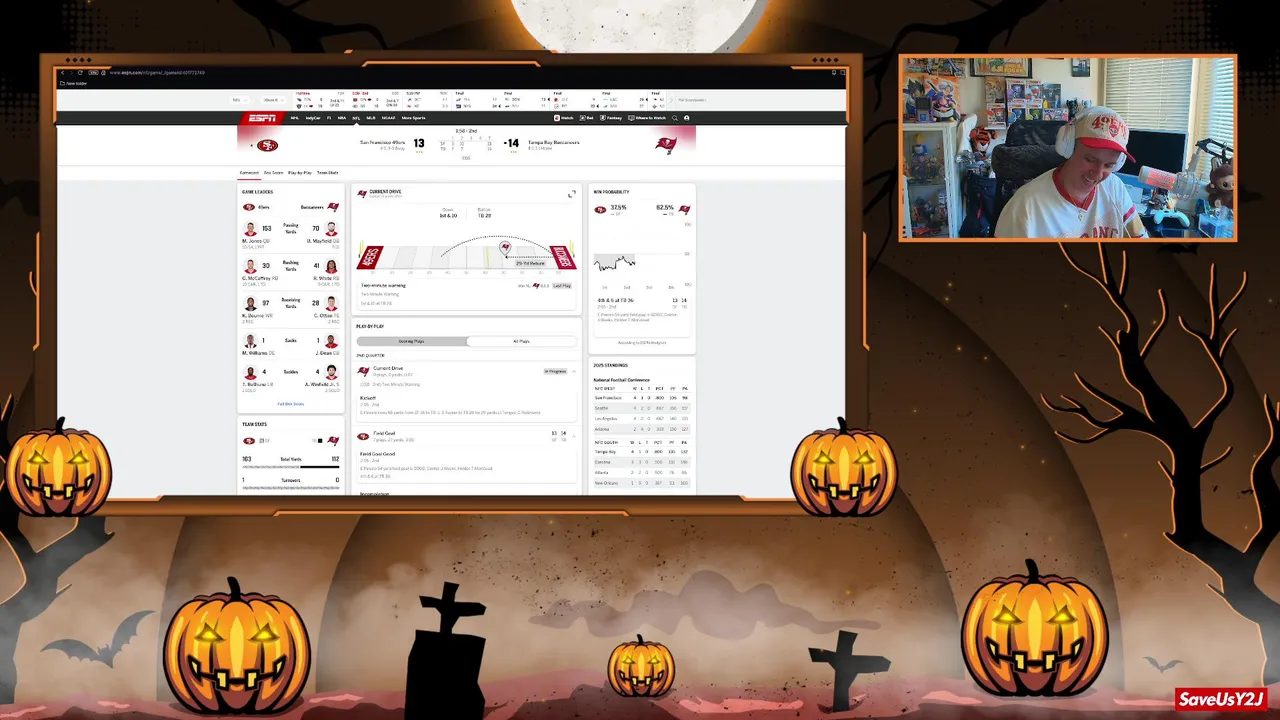Click the San Francisco 49ers logo in the scoreboard header
Image resolution: width=1280 pixels, height=720 pixels.
coord(267,145)
